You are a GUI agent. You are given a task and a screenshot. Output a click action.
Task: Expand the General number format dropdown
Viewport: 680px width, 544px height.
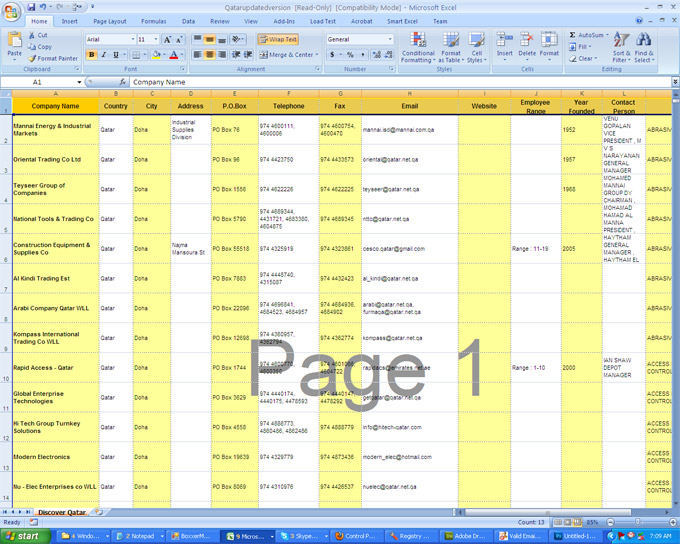click(390, 40)
